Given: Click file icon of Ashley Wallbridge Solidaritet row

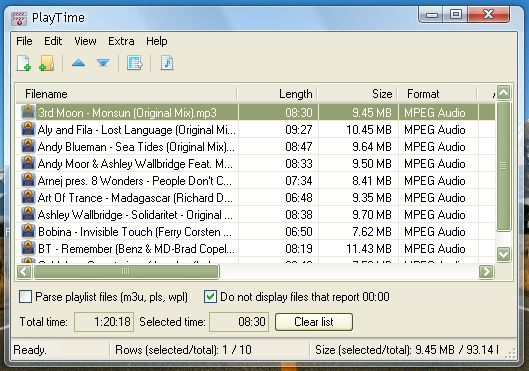Looking at the screenshot, I should (x=28, y=214).
